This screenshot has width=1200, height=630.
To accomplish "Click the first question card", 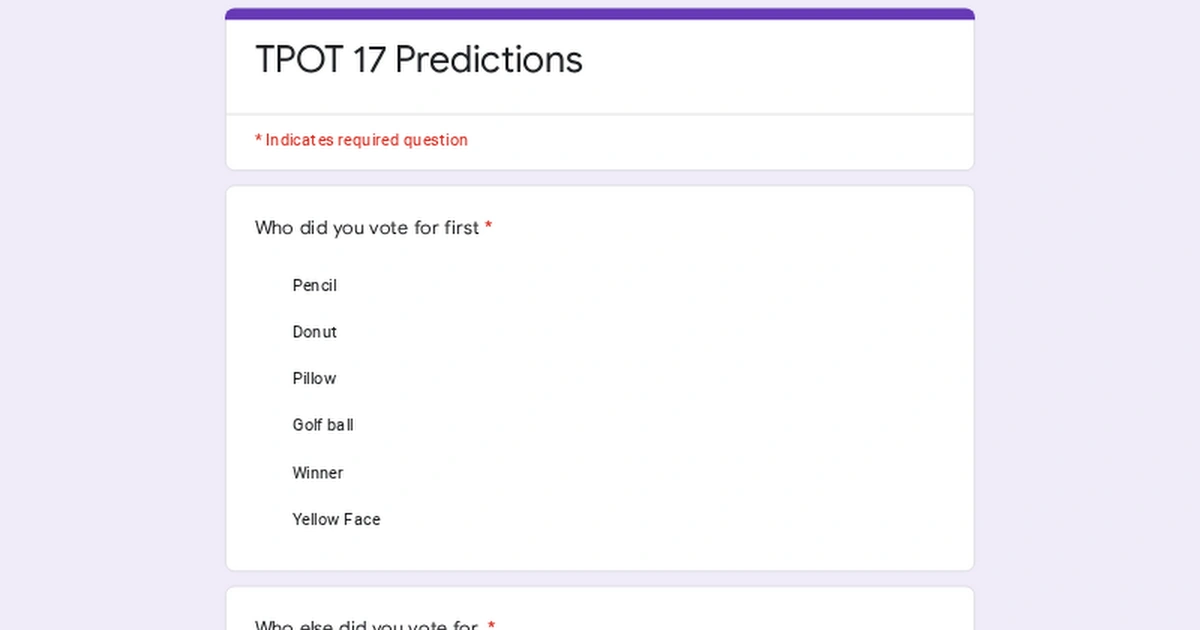I will pos(600,377).
